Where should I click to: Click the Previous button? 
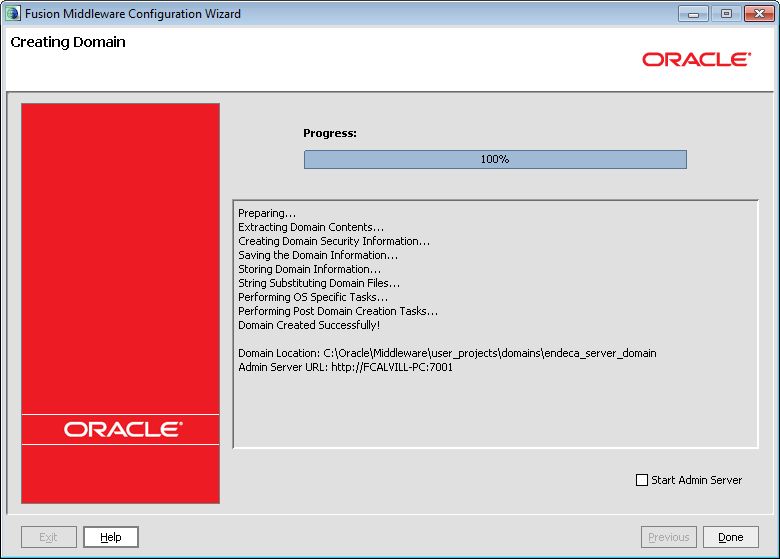pyautogui.click(x=669, y=537)
